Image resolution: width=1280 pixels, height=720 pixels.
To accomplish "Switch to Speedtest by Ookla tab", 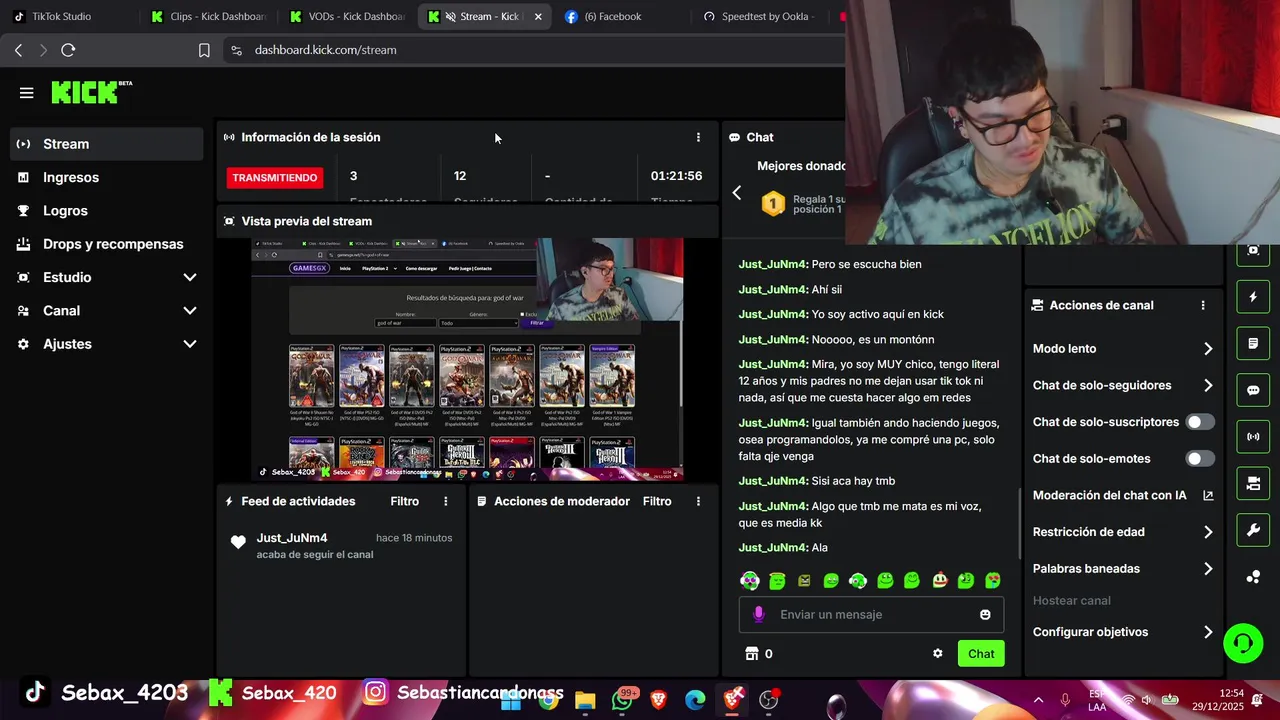I will click(x=760, y=16).
